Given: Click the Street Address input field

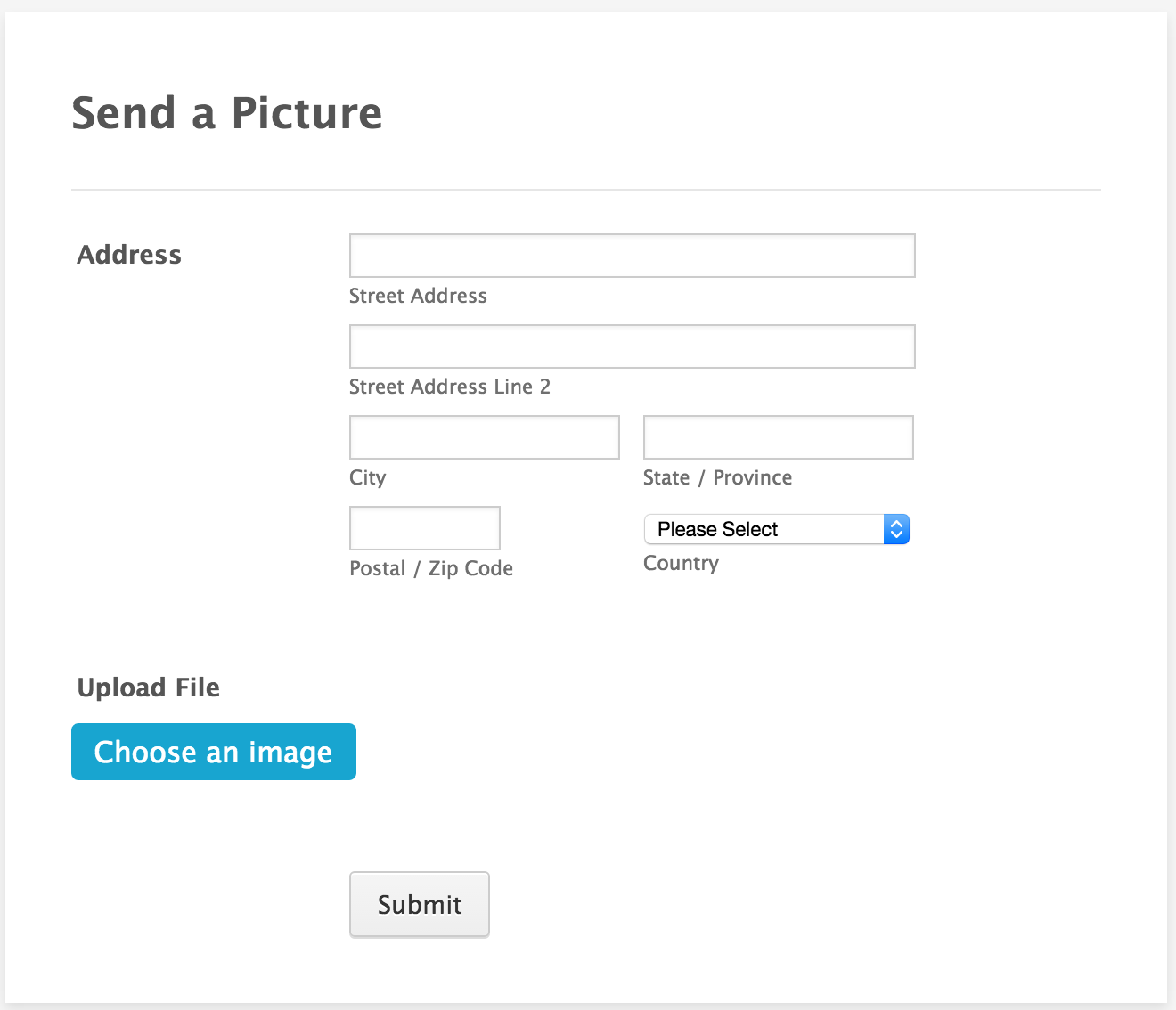Looking at the screenshot, I should click(x=632, y=256).
